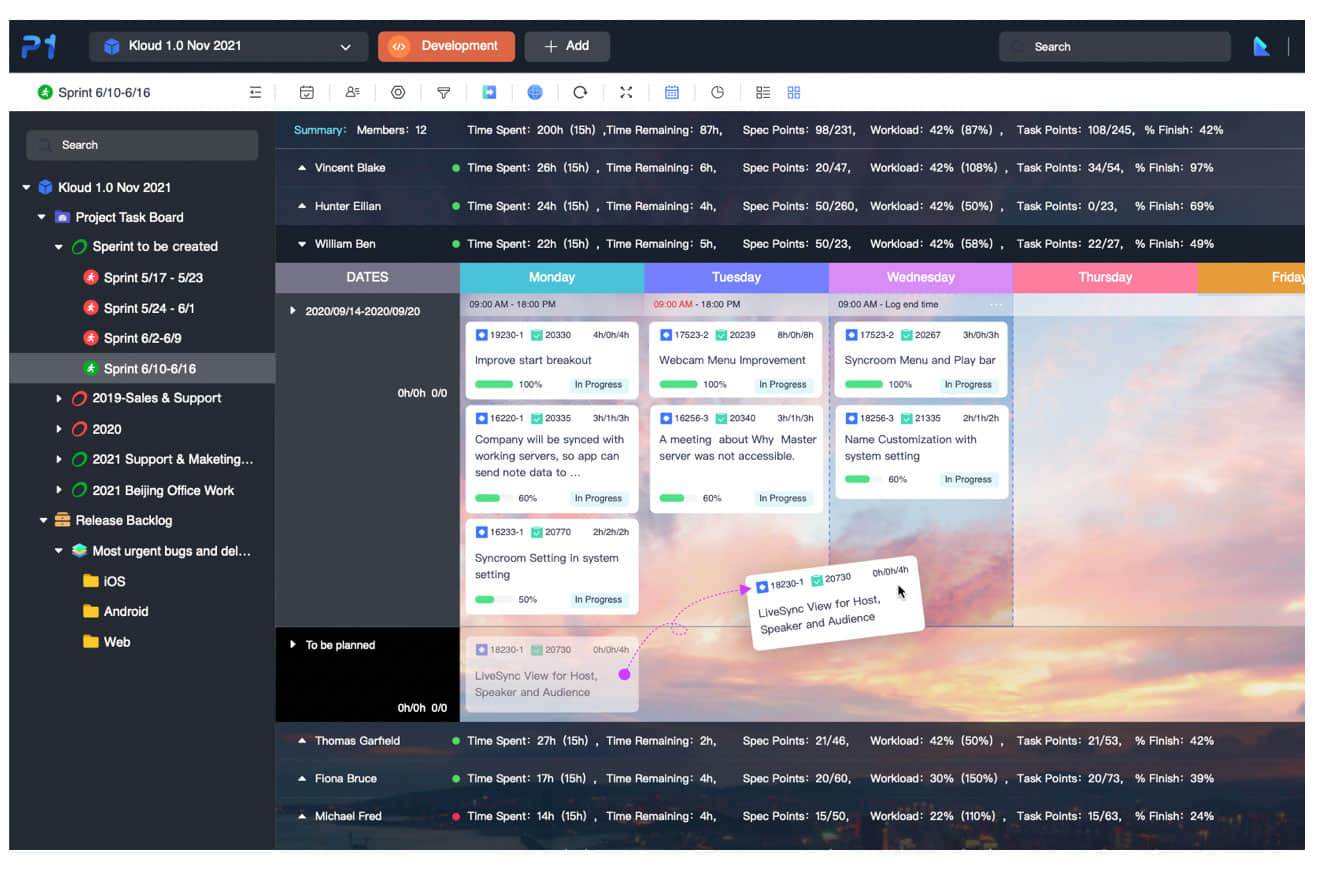Collapse the Kloud 1.0 Nov 2021 tree root
Viewport: 1318px width, 876px height.
point(26,187)
